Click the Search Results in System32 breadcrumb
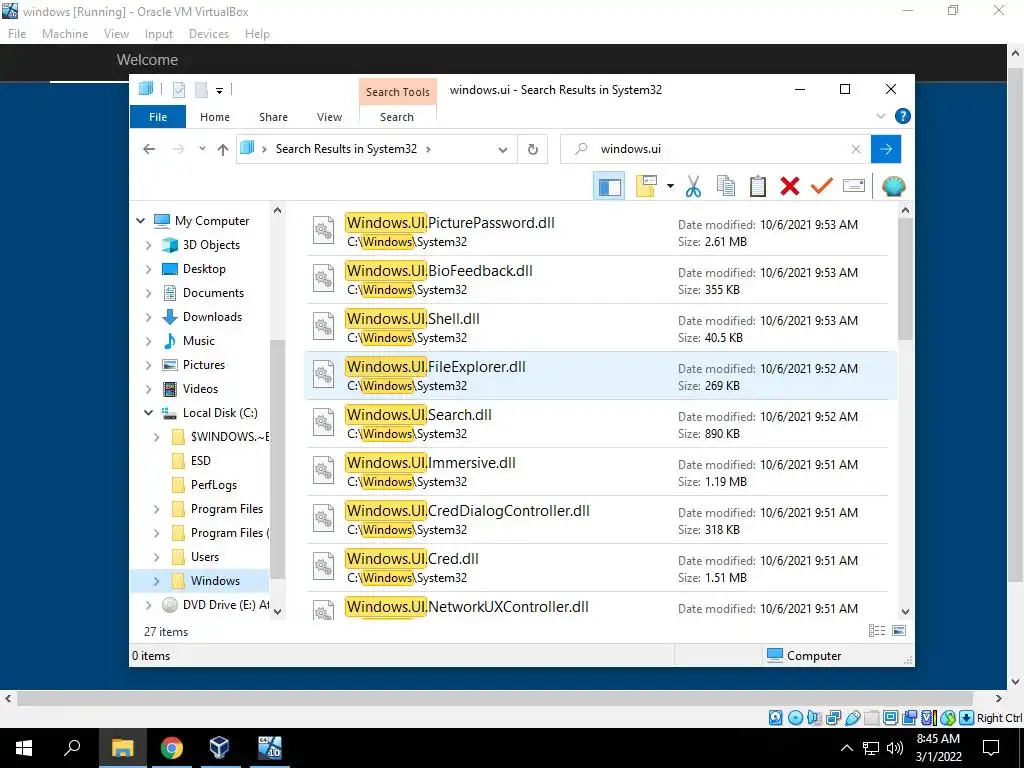 346,149
